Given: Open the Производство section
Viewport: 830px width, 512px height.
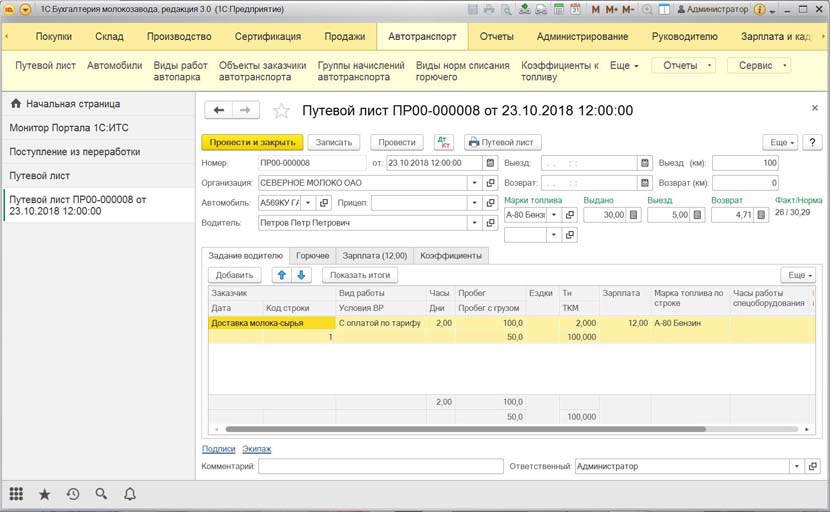Looking at the screenshot, I should (x=179, y=37).
